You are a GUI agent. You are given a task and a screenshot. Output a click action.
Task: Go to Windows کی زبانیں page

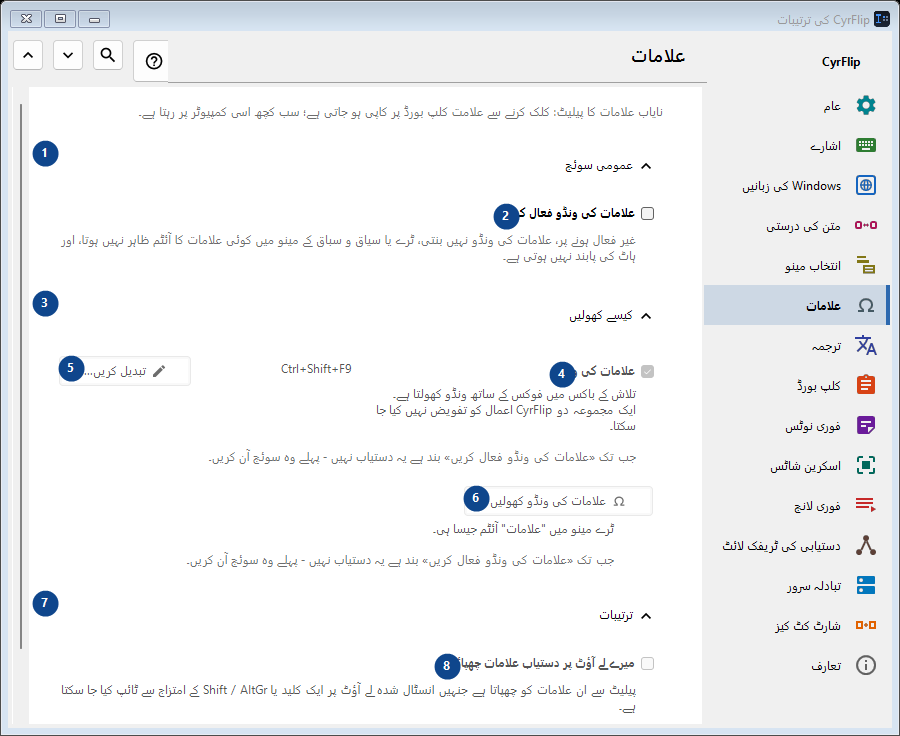pos(796,185)
